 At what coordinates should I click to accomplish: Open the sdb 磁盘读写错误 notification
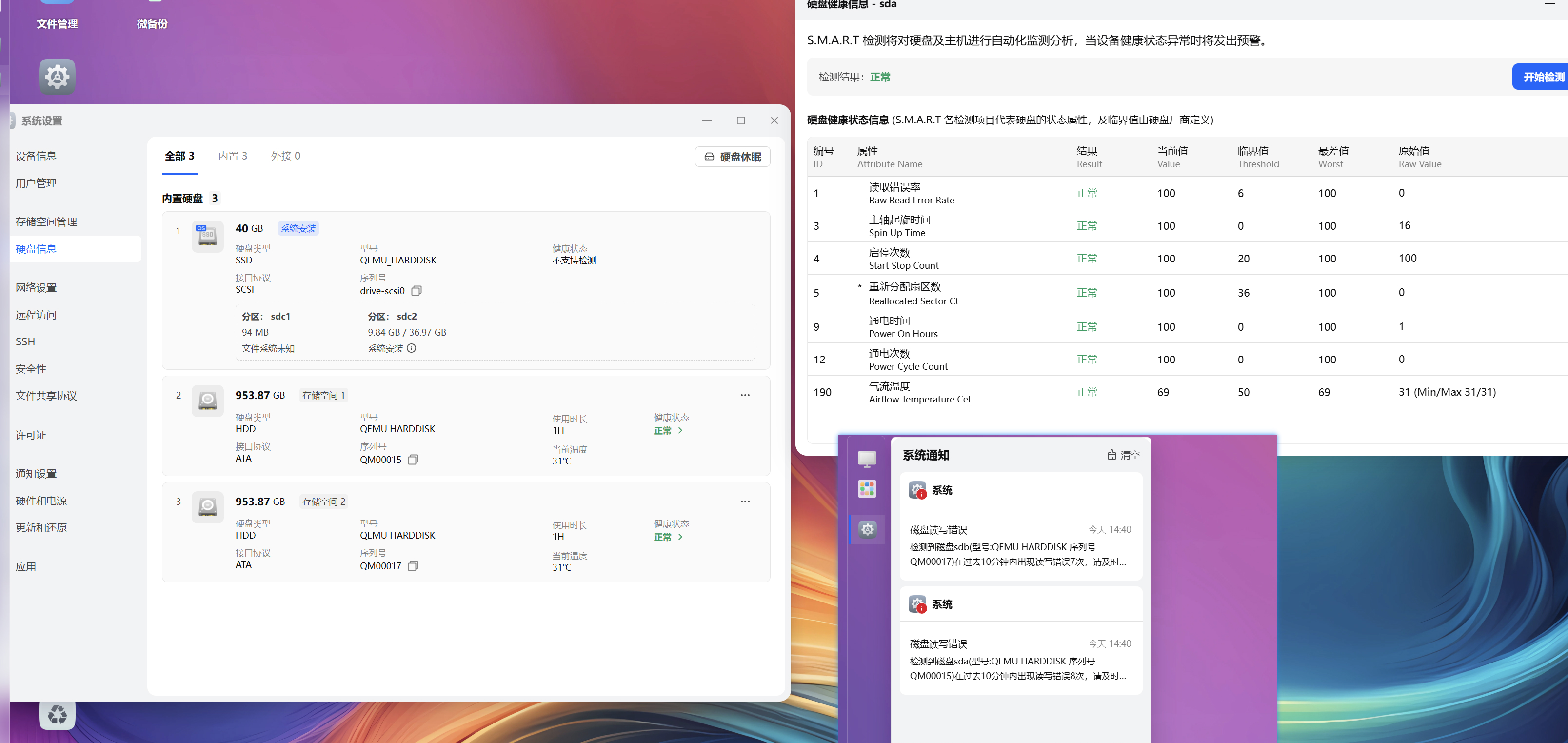pyautogui.click(x=1020, y=546)
